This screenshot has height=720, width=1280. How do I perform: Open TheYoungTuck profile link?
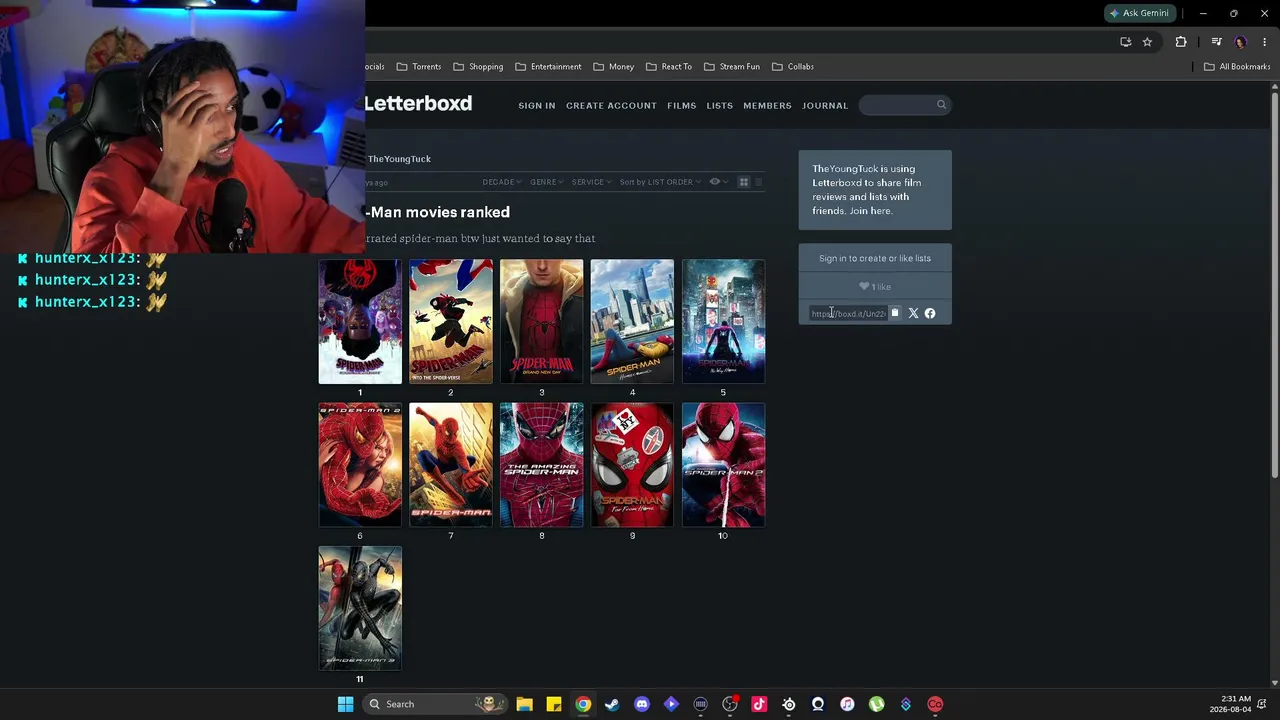399,159
